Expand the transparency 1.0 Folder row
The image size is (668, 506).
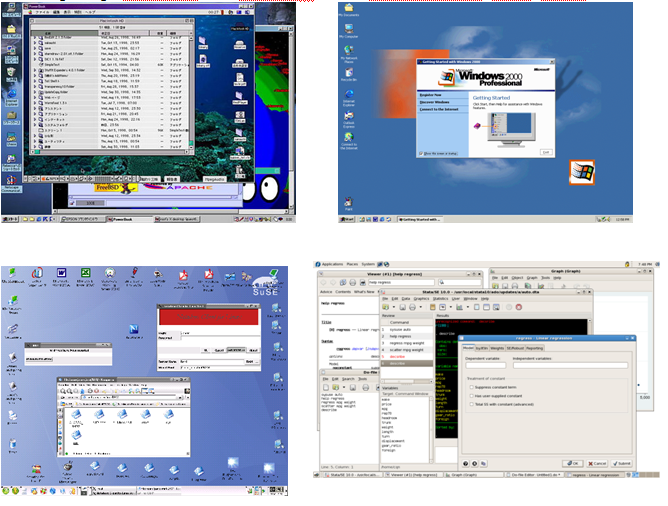click(35, 86)
